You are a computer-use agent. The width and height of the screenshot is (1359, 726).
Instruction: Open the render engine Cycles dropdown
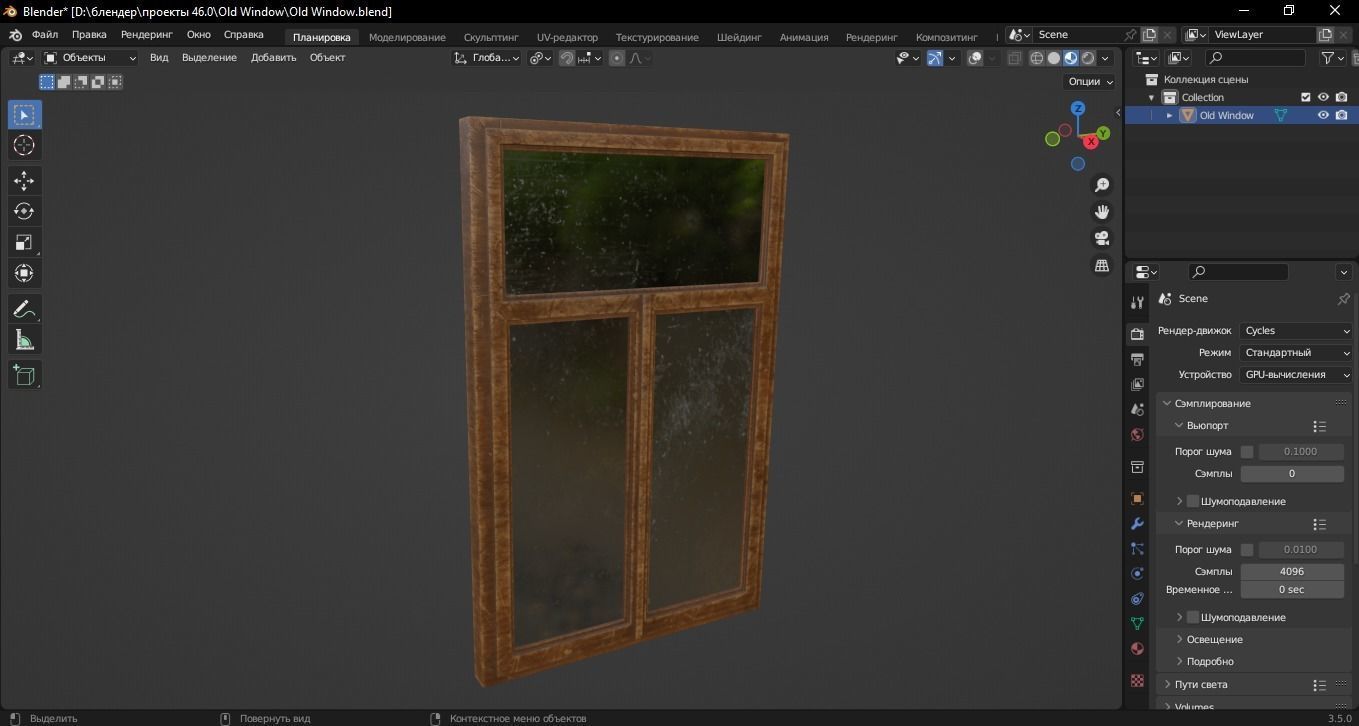tap(1297, 331)
